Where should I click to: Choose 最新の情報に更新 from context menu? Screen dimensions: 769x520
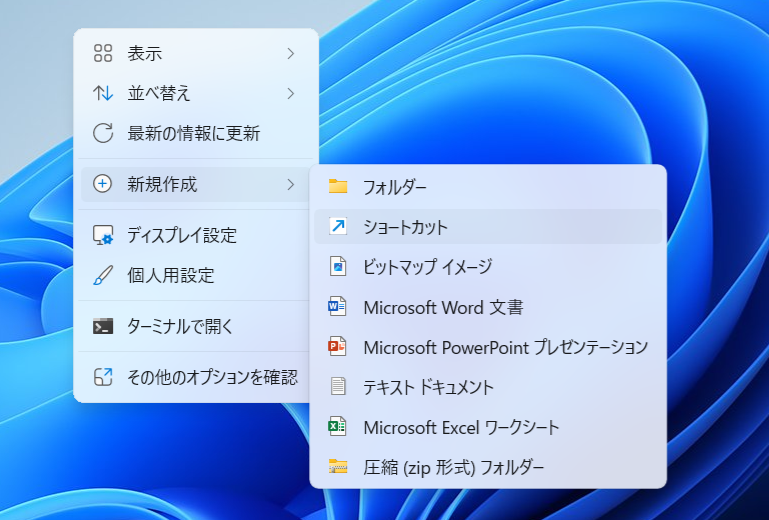point(196,133)
